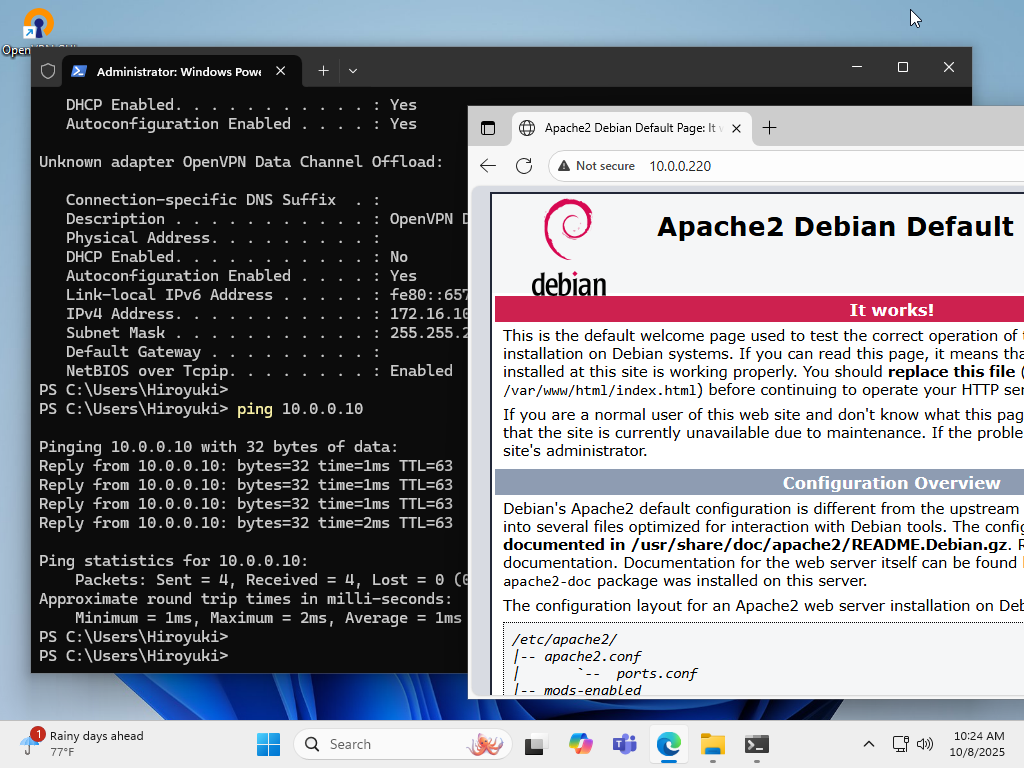Open File Explorer from the taskbar
Viewport: 1024px width, 768px height.
(712, 744)
